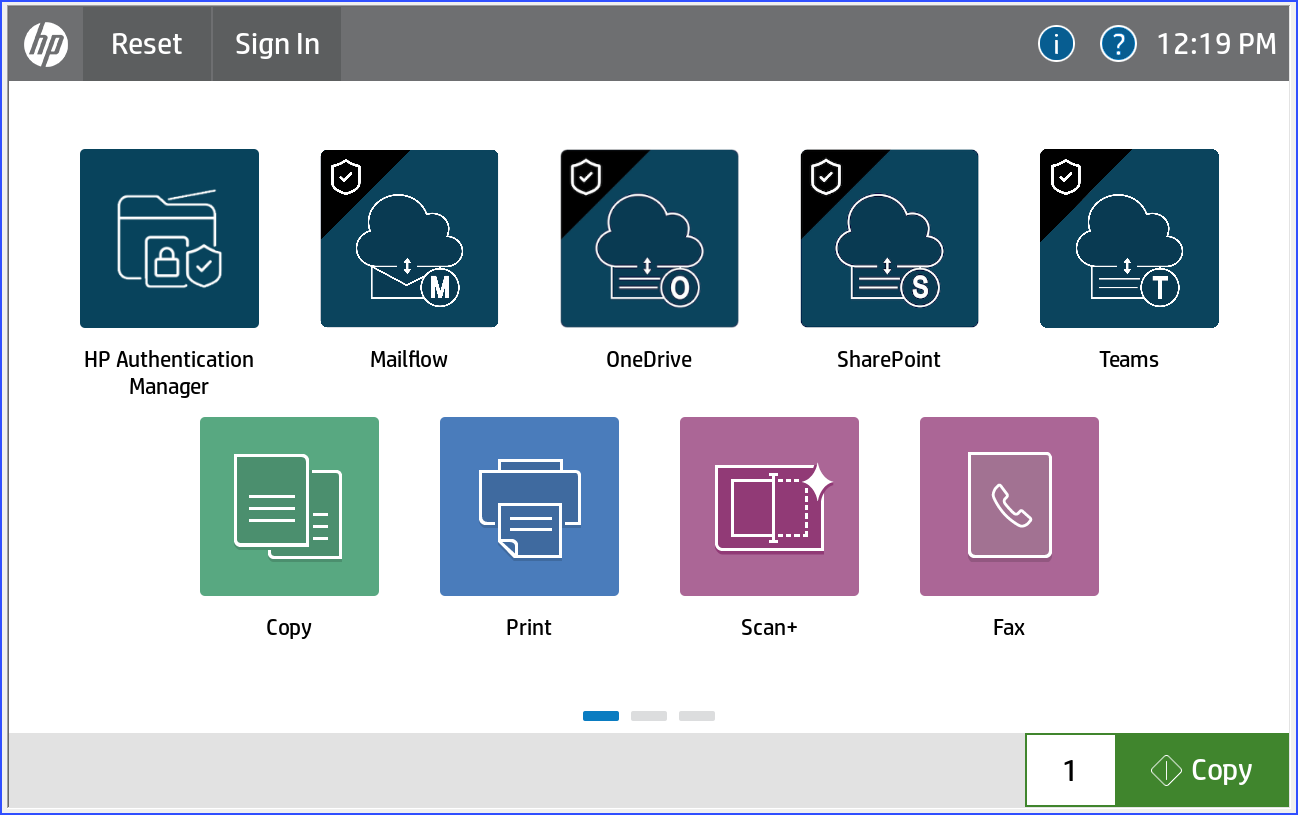The image size is (1298, 815).
Task: Open the Fax app tile
Action: click(1009, 506)
